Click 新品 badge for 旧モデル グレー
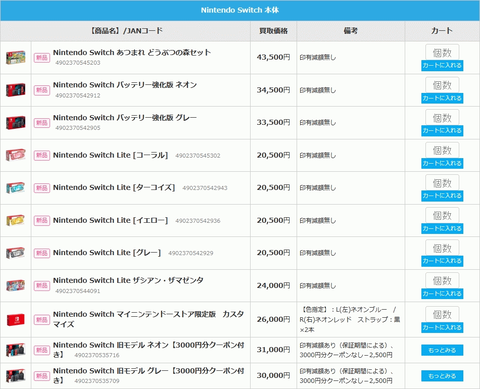The image size is (480, 389). coord(42,376)
